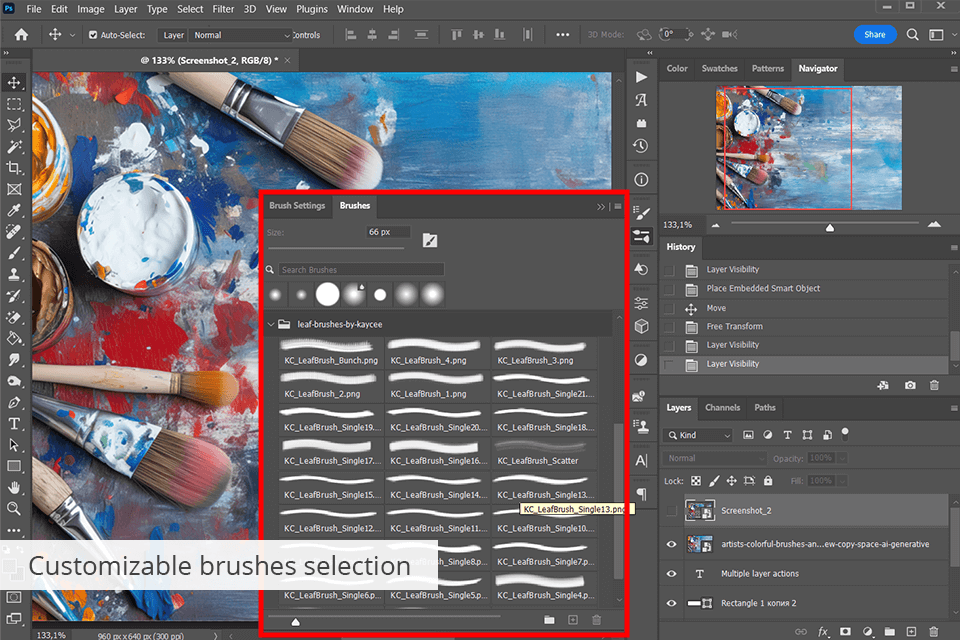Show the Screenshot_2 layer visibility
Viewport: 960px width, 640px height.
pos(671,511)
